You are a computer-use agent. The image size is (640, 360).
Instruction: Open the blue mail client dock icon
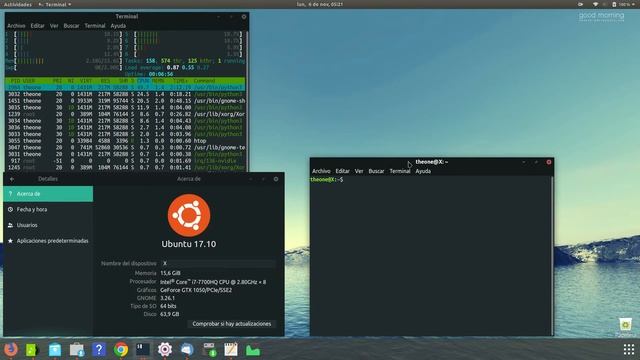(187, 349)
